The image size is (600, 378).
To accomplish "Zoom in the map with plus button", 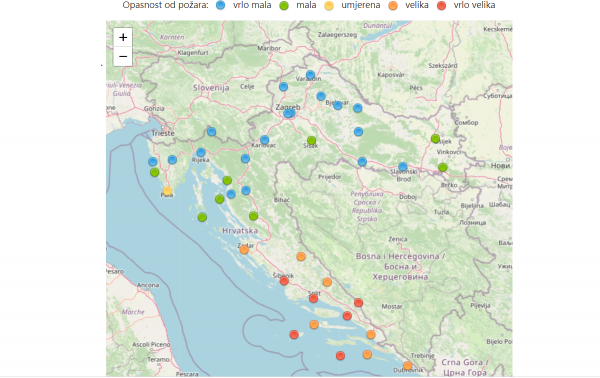I will pos(123,37).
